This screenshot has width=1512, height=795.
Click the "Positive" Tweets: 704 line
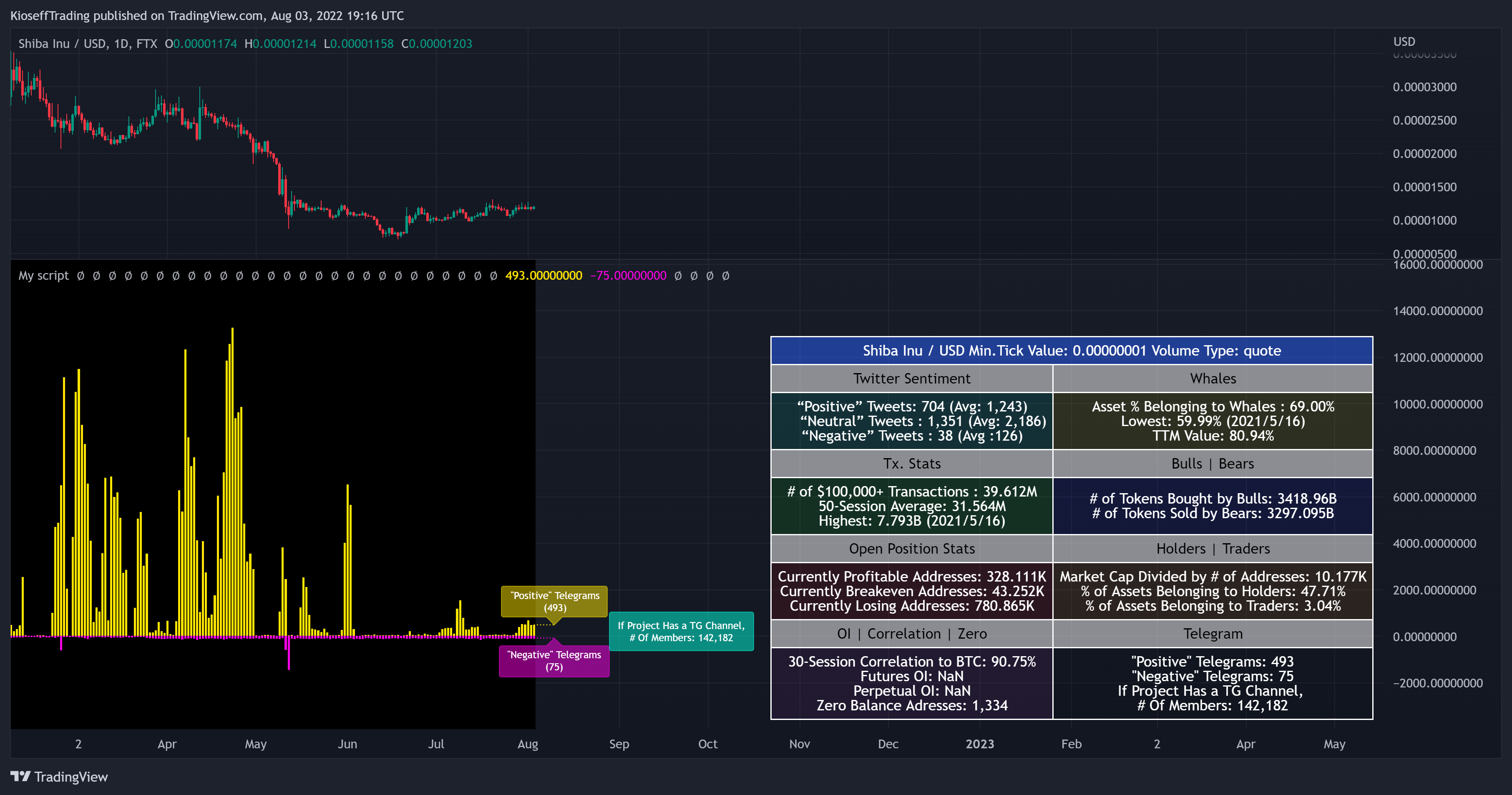(x=911, y=406)
